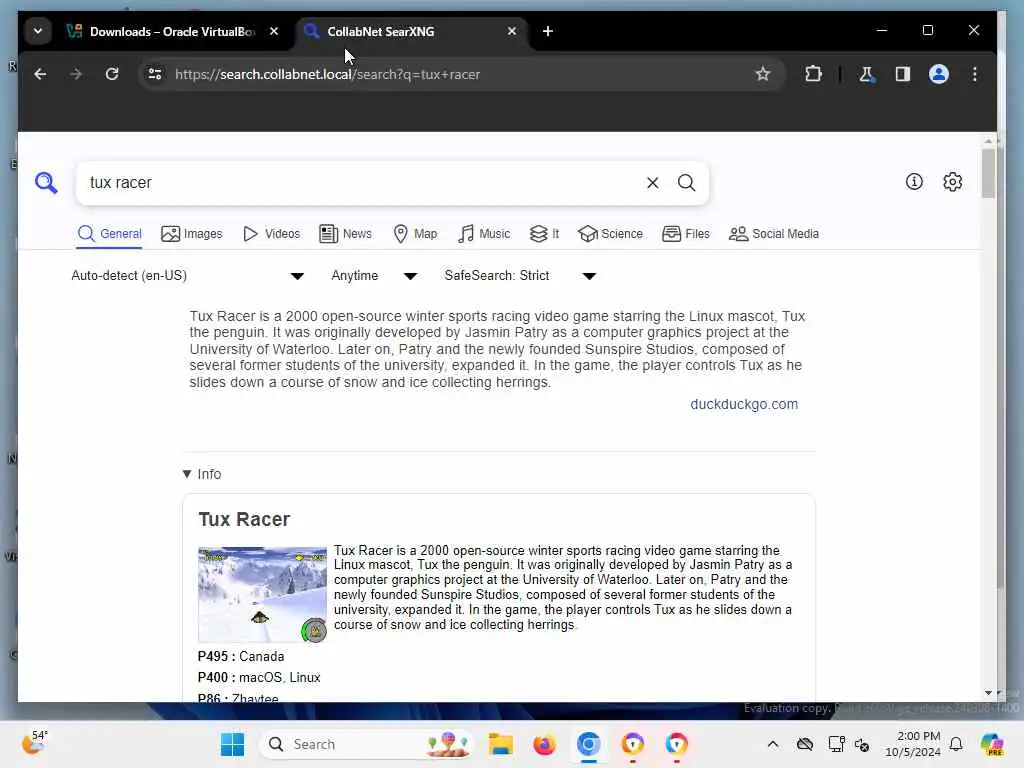Click the browser address bar URL
This screenshot has width=1024, height=768.
[x=327, y=74]
